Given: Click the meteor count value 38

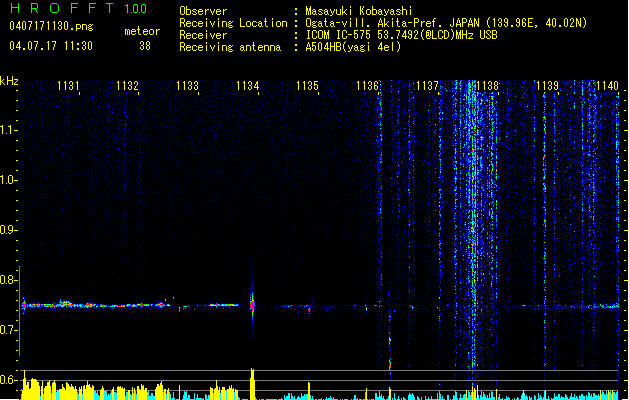Looking at the screenshot, I should [x=145, y=46].
